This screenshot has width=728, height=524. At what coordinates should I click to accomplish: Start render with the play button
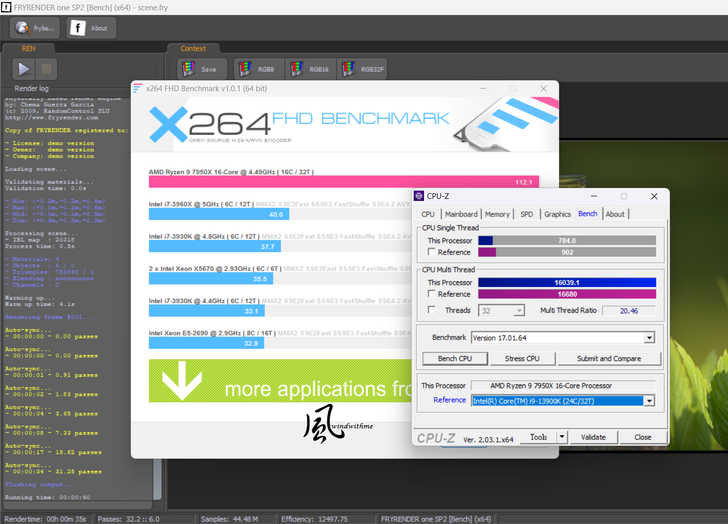24,69
